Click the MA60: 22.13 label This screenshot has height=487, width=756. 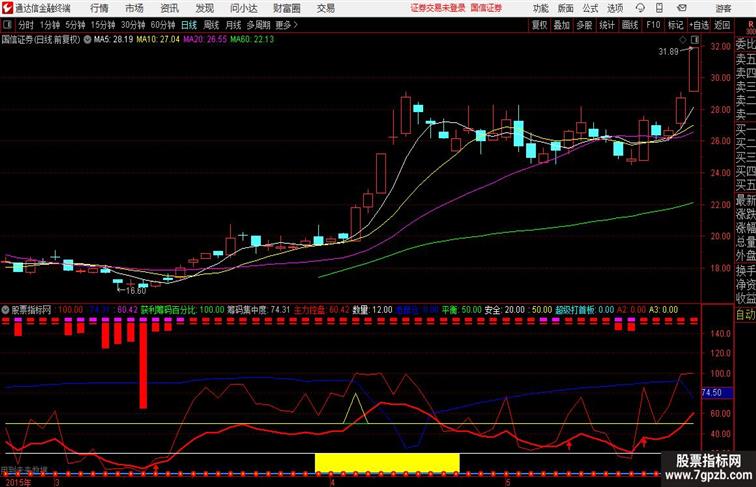pyautogui.click(x=252, y=40)
